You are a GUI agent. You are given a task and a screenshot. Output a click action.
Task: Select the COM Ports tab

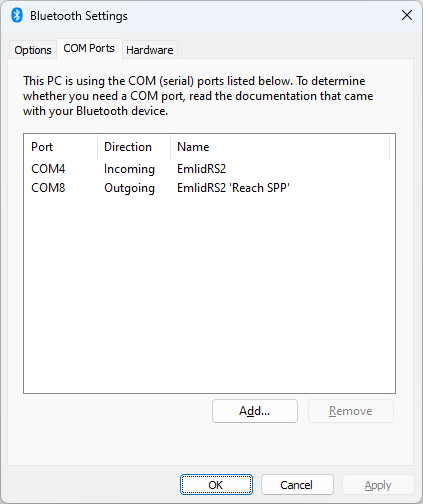(x=89, y=49)
